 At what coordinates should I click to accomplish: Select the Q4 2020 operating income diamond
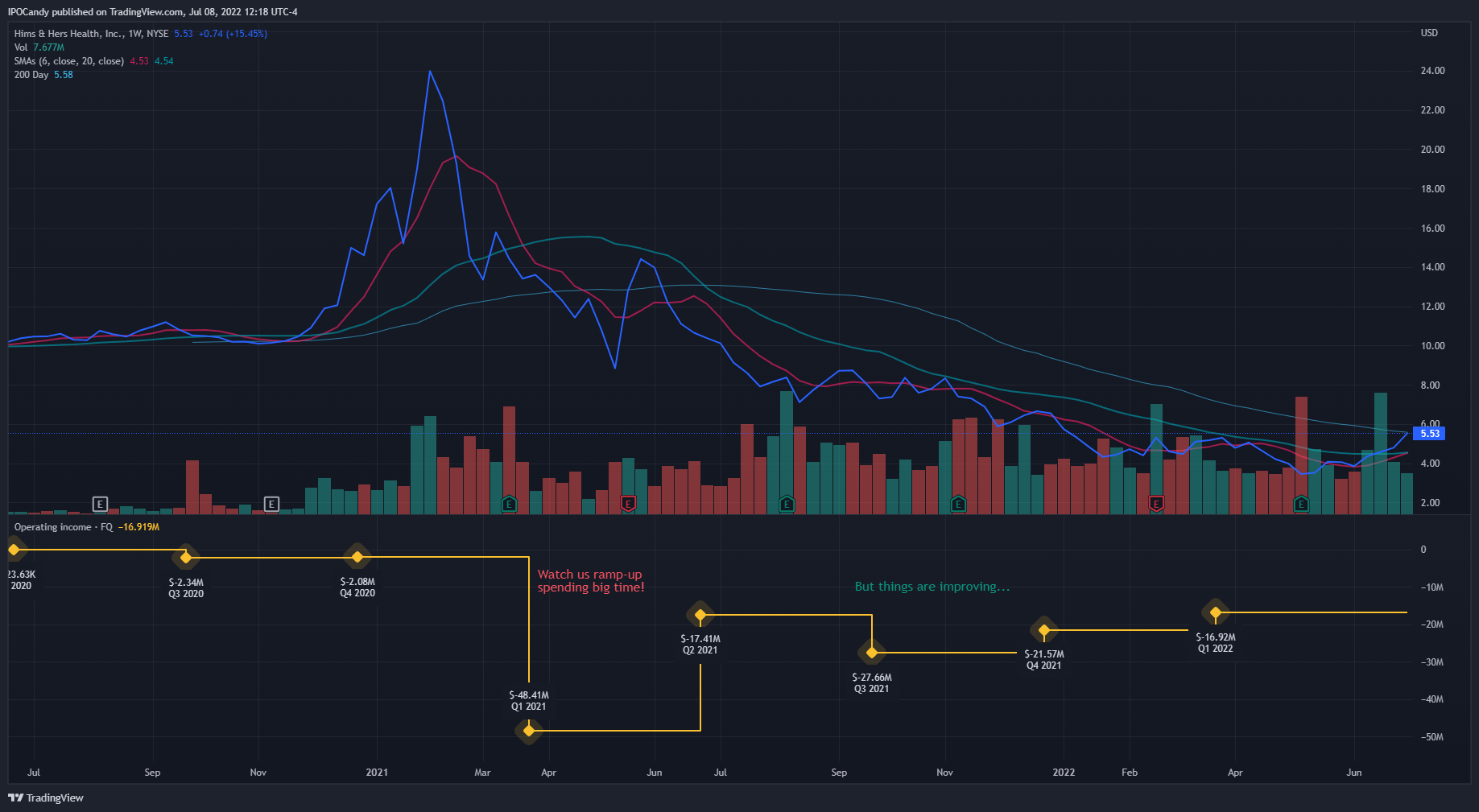point(357,556)
